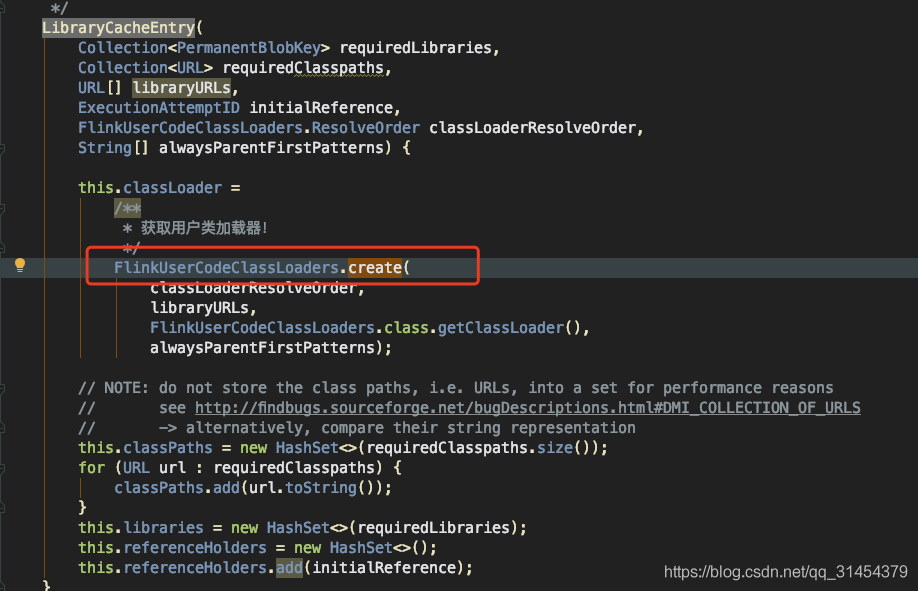918x591 pixels.
Task: Click alwaysParentFirstPatterns in the String[] parameter
Action: (271, 148)
